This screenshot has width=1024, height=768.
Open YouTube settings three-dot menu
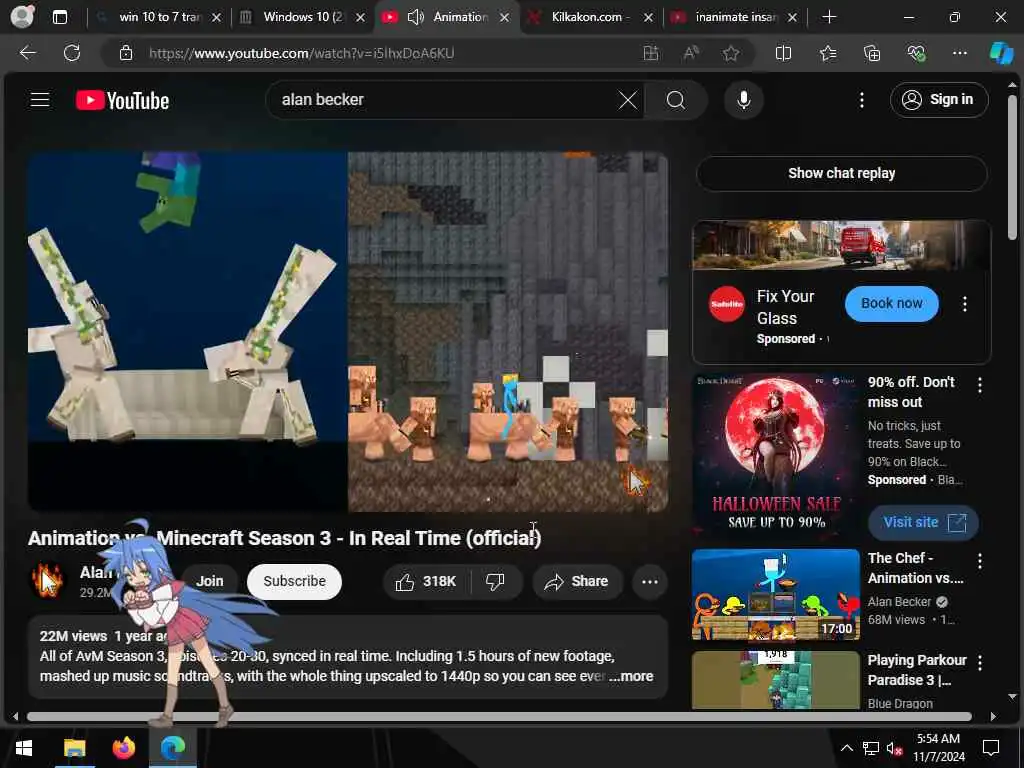pos(862,100)
